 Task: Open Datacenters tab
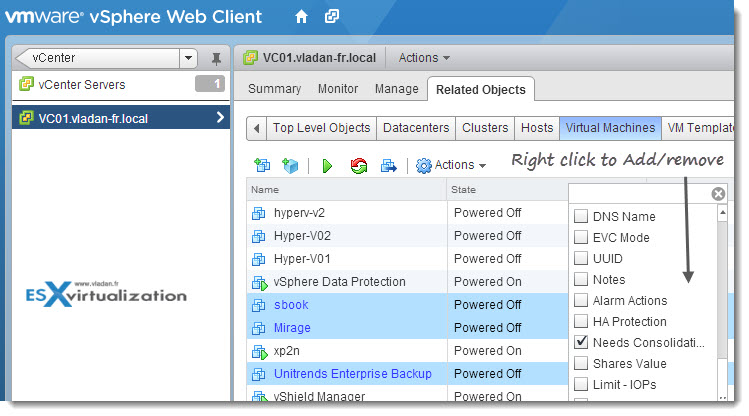(x=416, y=128)
